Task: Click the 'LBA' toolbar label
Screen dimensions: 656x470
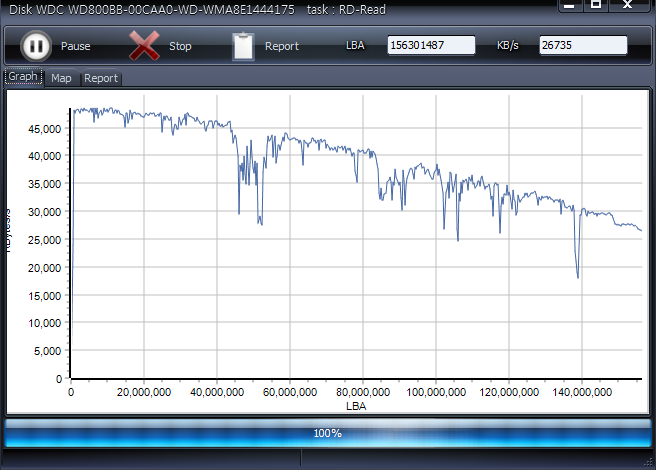Action: point(355,45)
